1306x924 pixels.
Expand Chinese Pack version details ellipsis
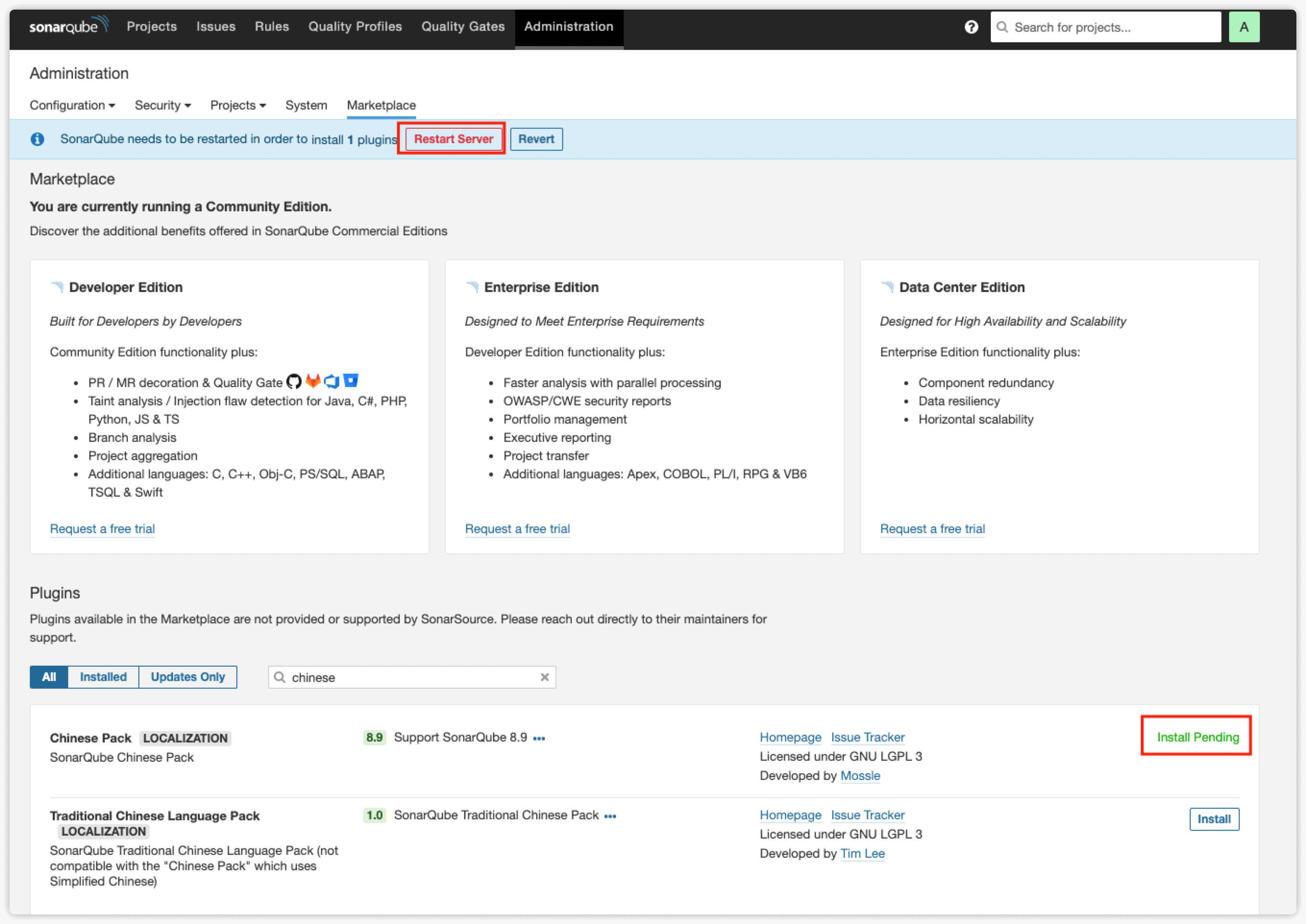coord(539,739)
